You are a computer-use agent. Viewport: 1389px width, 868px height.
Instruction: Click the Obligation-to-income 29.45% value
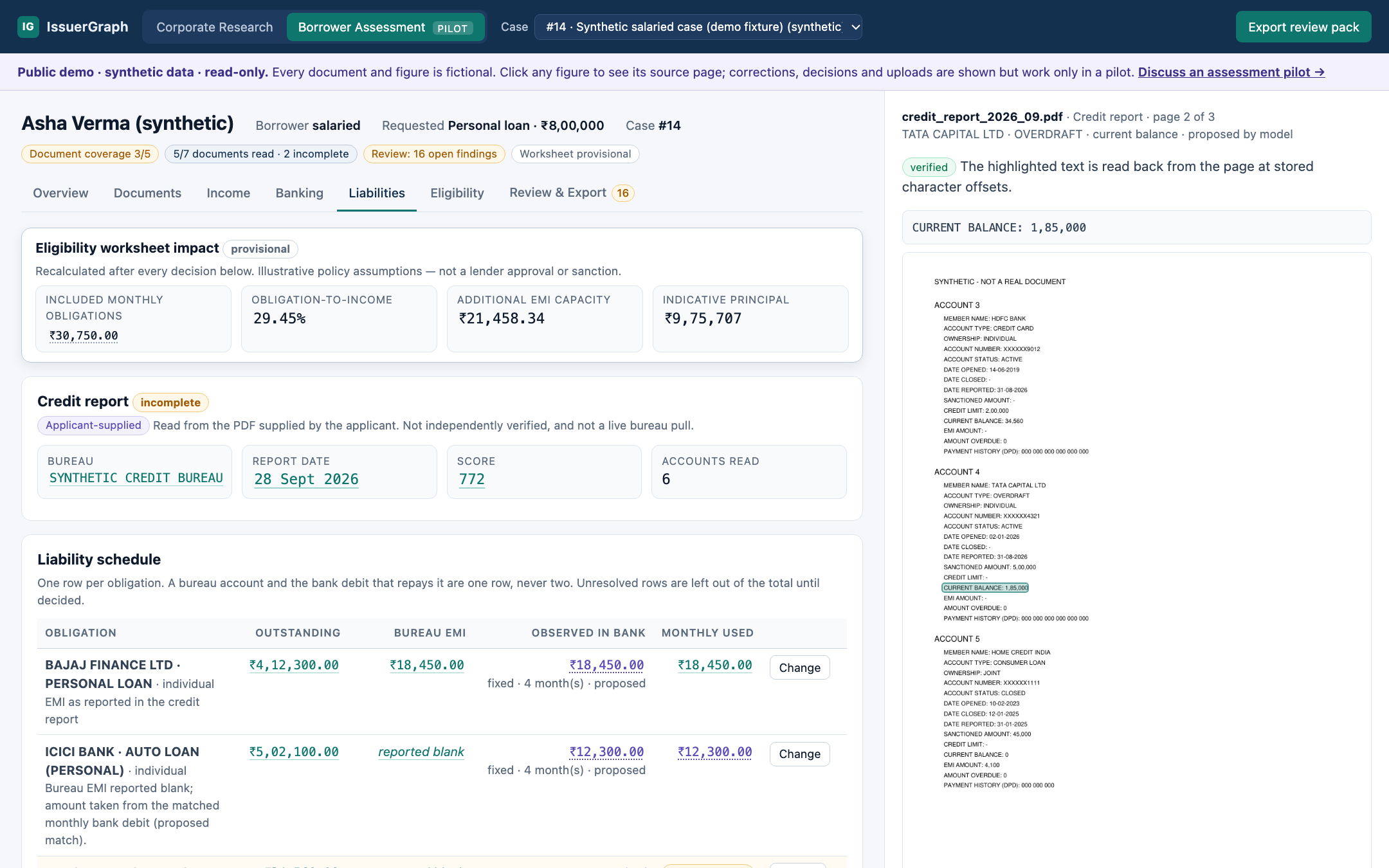(x=279, y=318)
